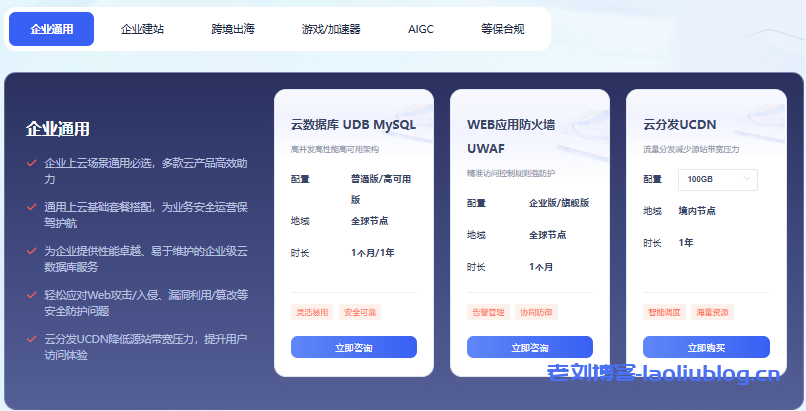Open the 云数据库 UDB MySQL card title
Image resolution: width=806 pixels, height=411 pixels.
(x=353, y=125)
